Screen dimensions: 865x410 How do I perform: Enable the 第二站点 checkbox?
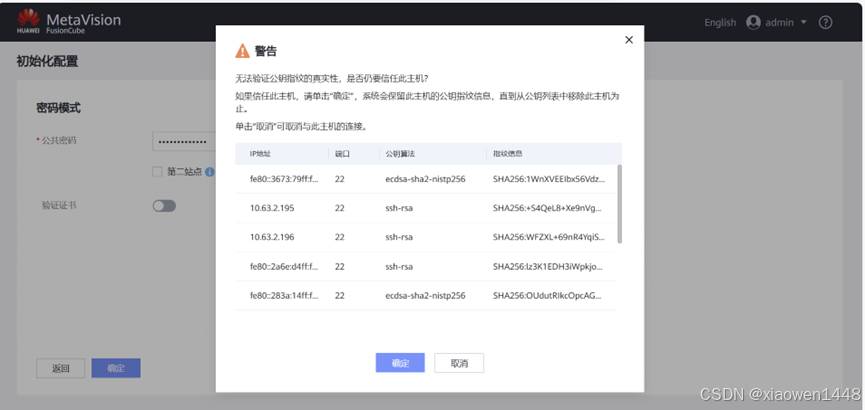point(157,172)
